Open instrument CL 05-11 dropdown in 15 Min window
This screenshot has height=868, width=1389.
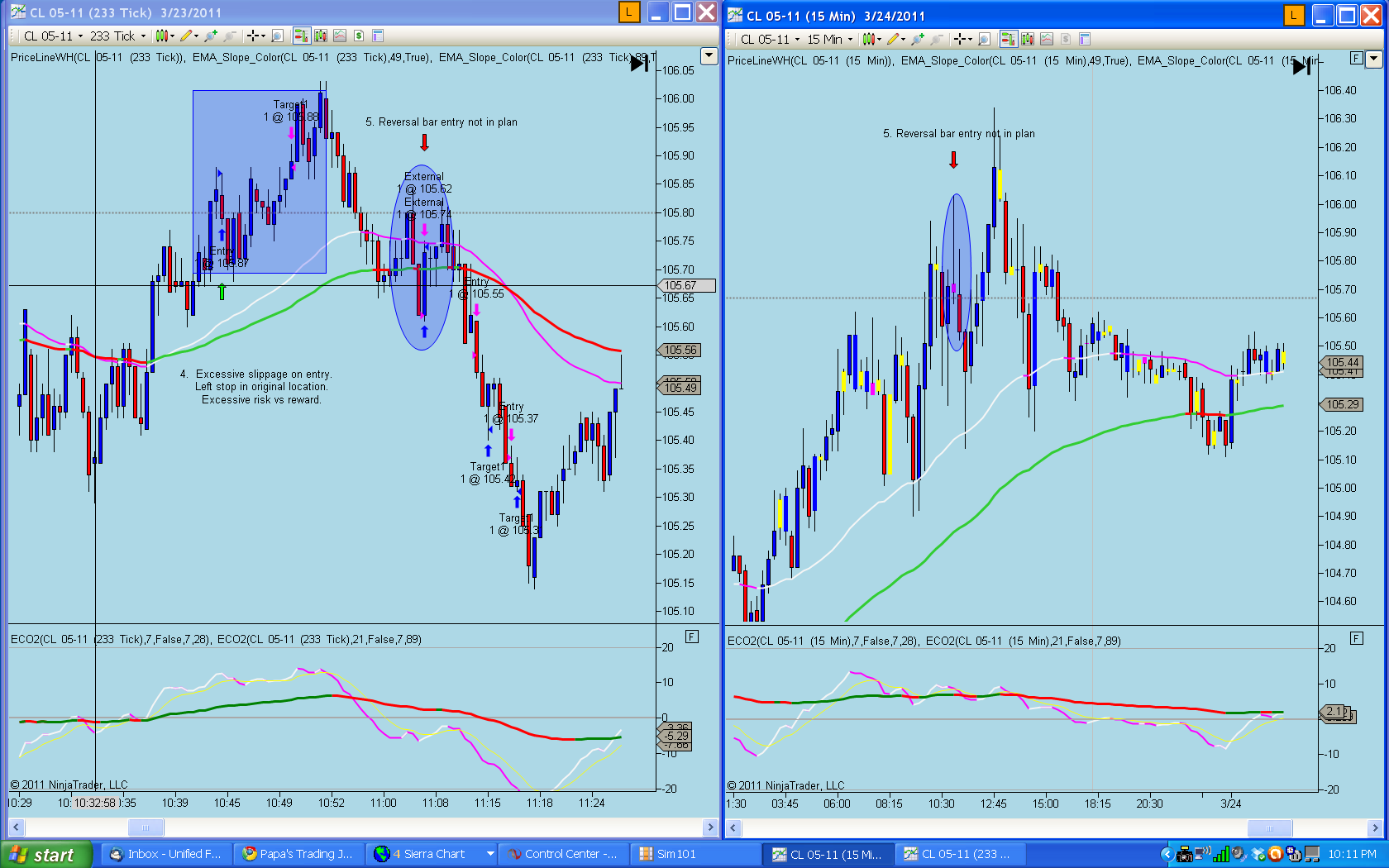[x=770, y=39]
